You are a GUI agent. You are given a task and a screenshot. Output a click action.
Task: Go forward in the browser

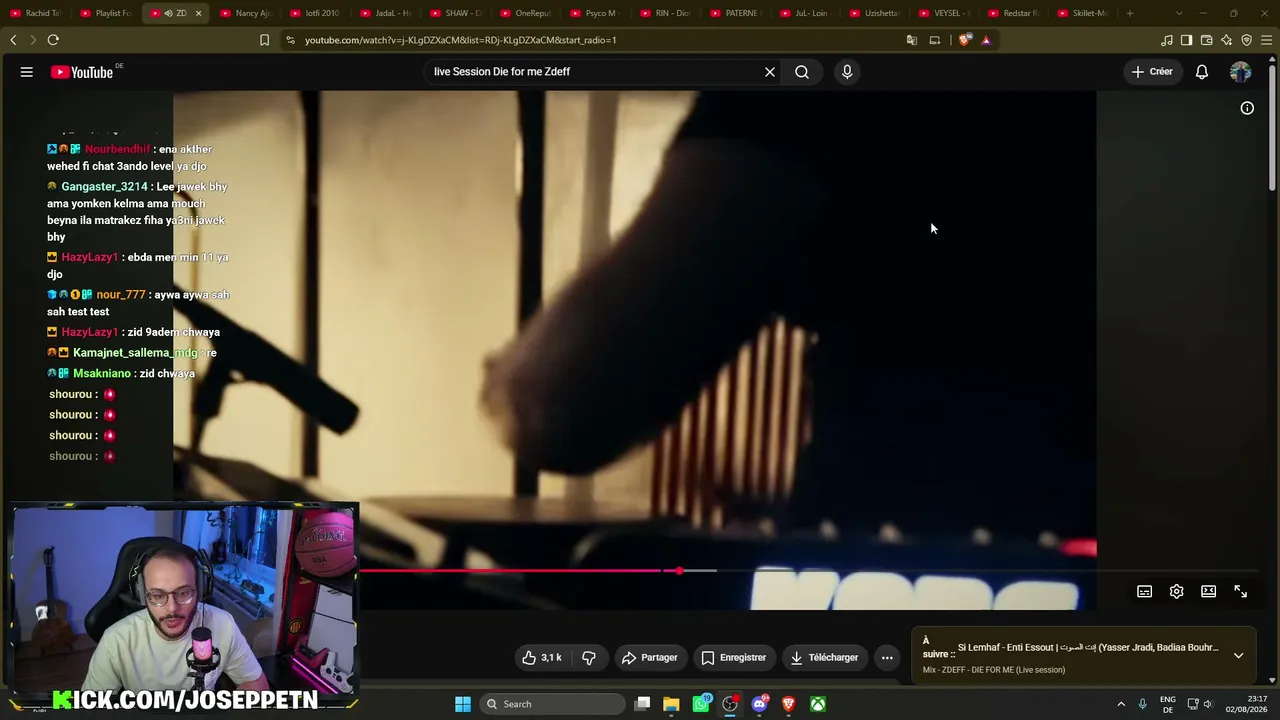click(33, 40)
